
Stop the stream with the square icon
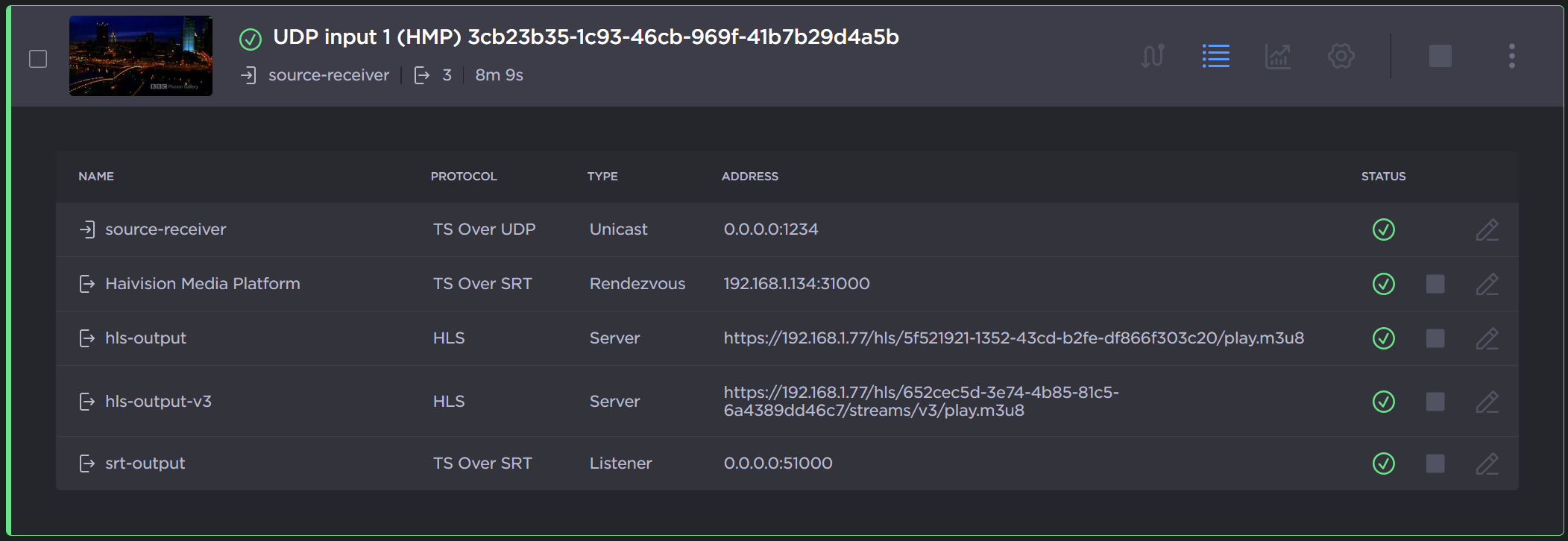(1439, 55)
